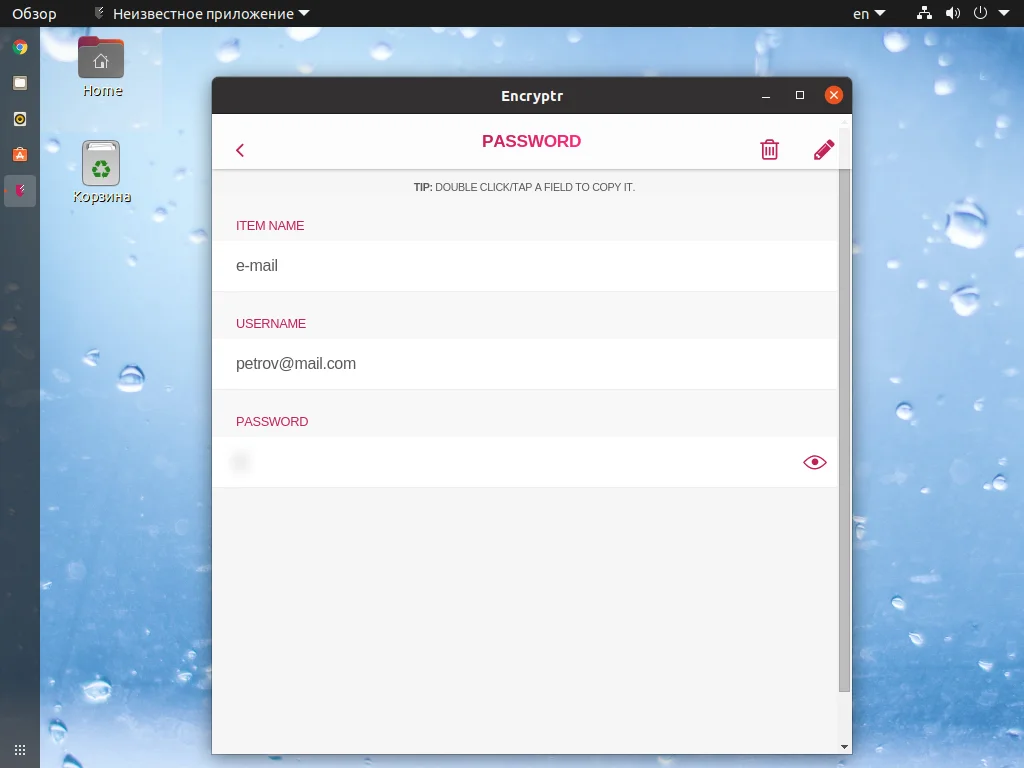Go back using the left chevron arrow

pos(240,150)
